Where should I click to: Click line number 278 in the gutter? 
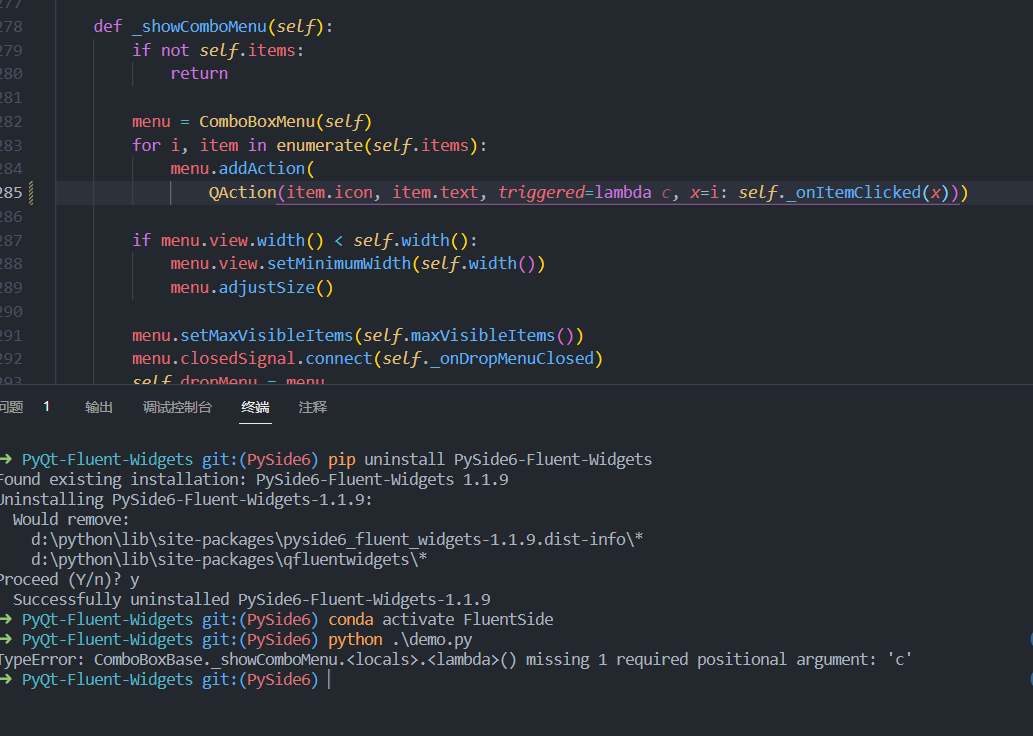11,26
